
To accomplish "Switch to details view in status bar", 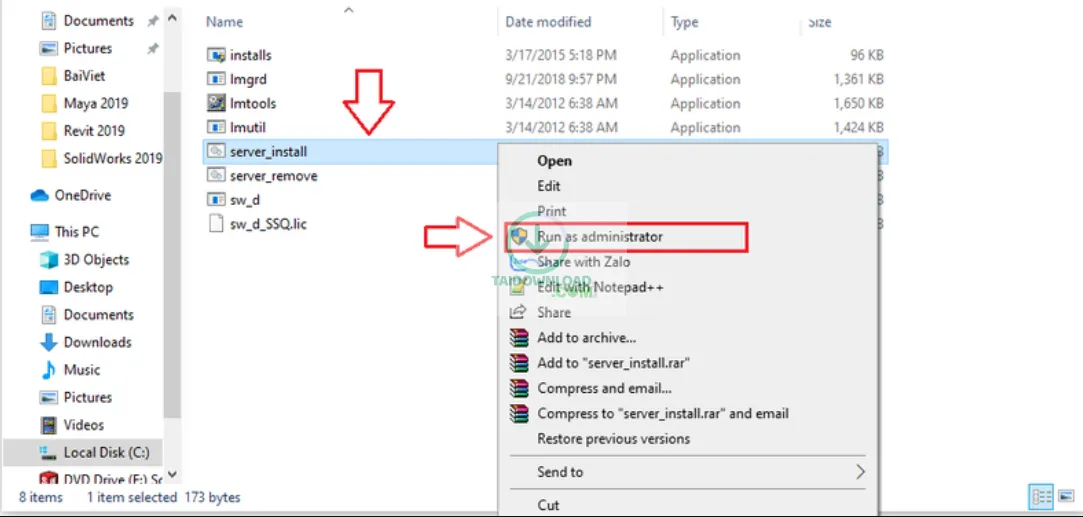I will pos(1039,497).
